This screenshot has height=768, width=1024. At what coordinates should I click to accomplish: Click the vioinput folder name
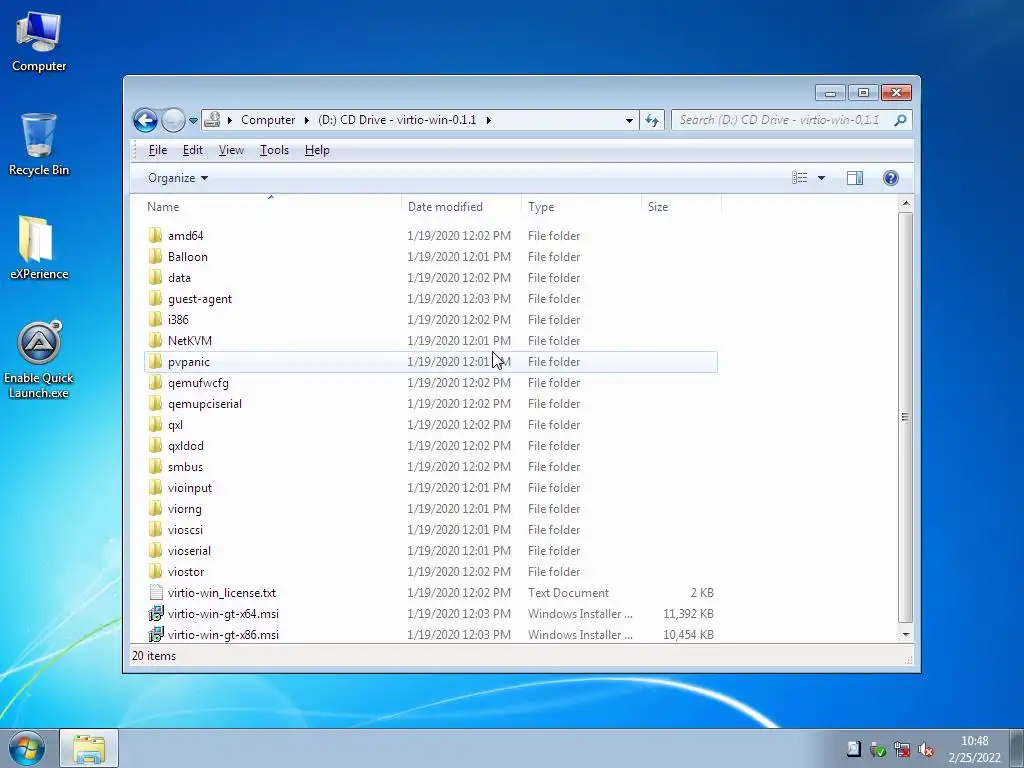[189, 488]
